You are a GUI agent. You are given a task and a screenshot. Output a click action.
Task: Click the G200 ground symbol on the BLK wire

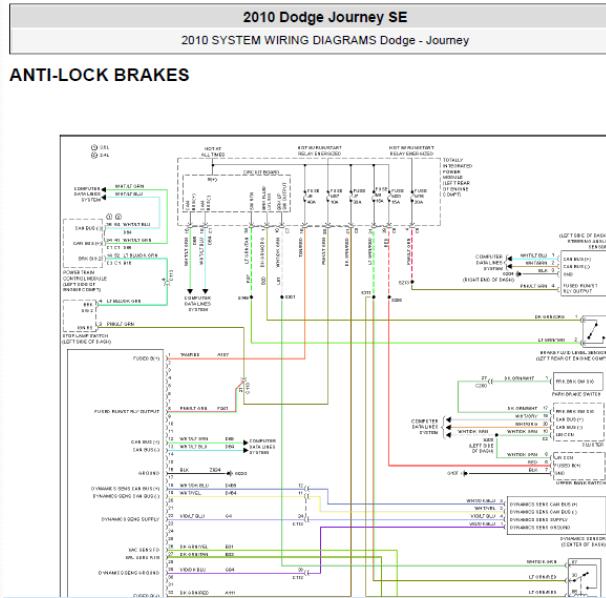pos(230,473)
